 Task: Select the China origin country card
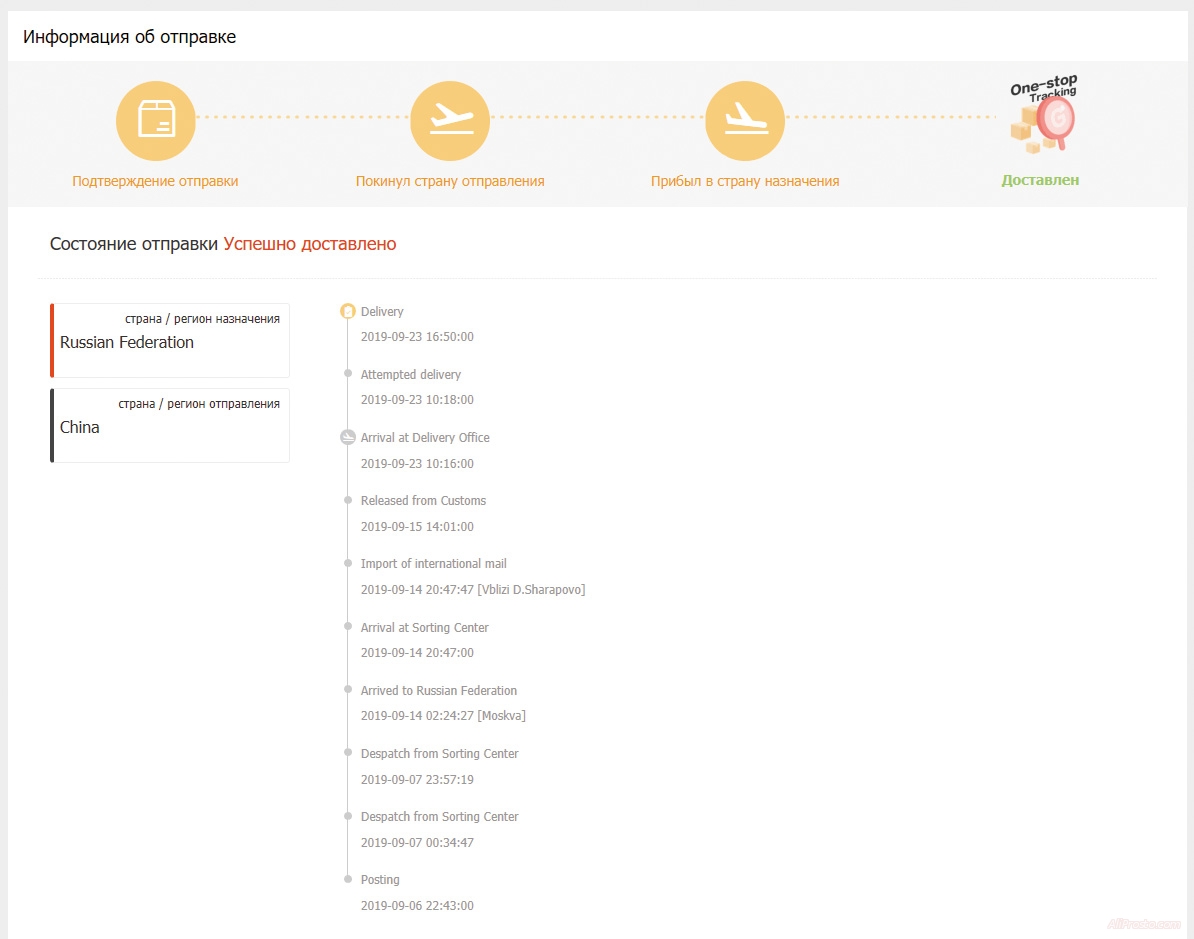170,426
